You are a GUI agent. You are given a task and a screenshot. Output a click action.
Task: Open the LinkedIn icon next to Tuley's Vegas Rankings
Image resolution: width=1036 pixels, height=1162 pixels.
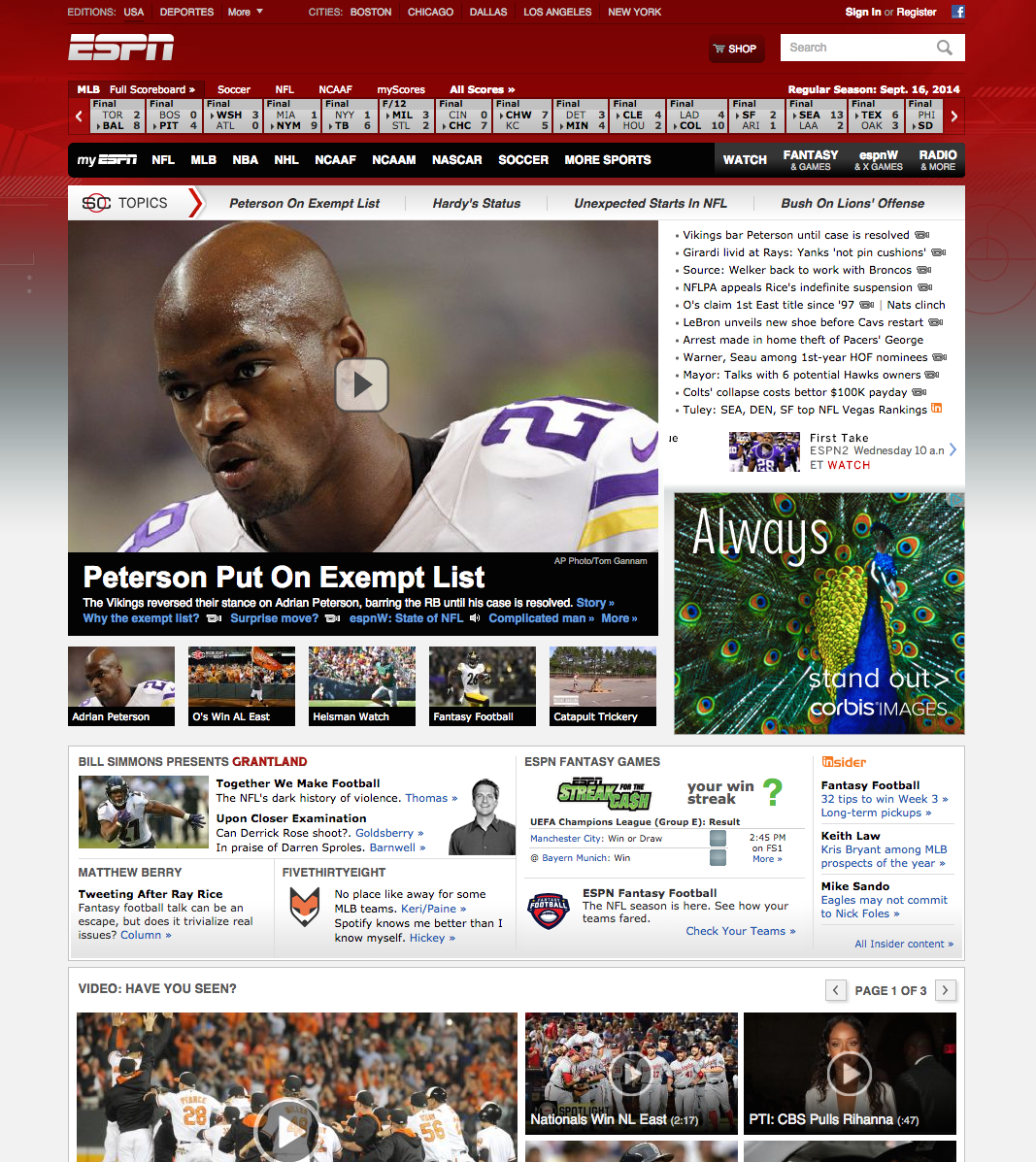tap(937, 409)
